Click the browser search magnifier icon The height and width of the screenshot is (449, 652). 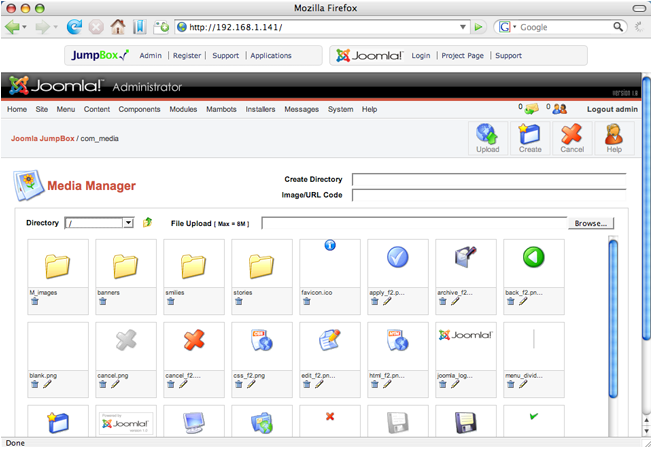(x=618, y=27)
